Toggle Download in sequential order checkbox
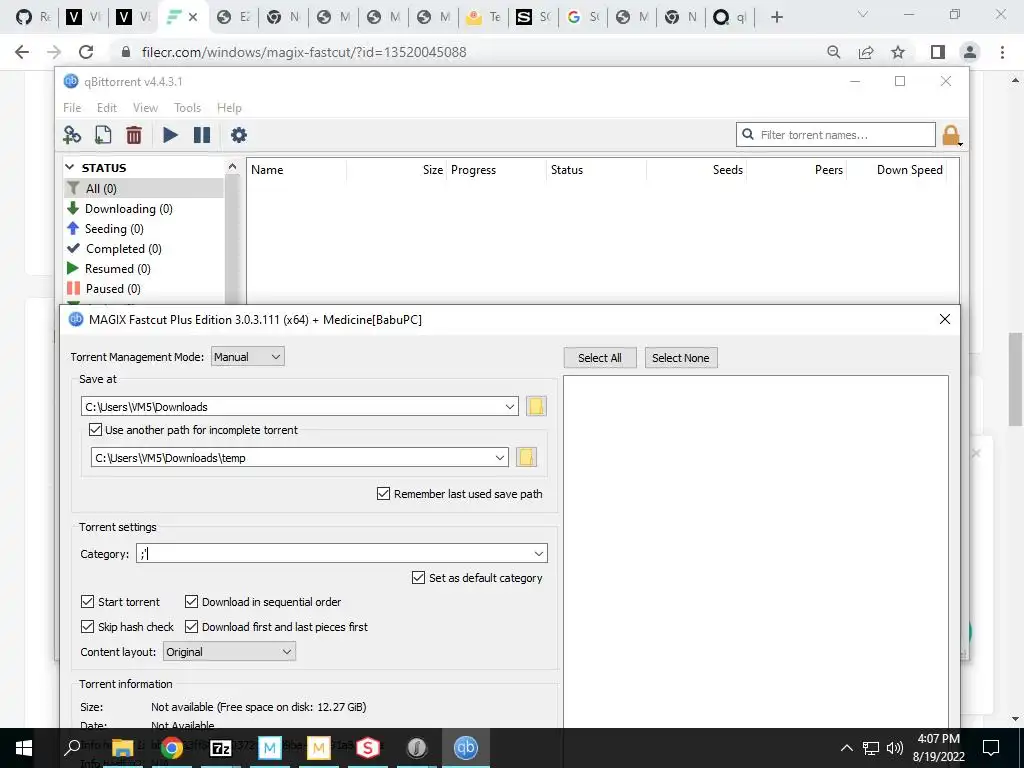Screen dimensions: 1024x768 191,601
